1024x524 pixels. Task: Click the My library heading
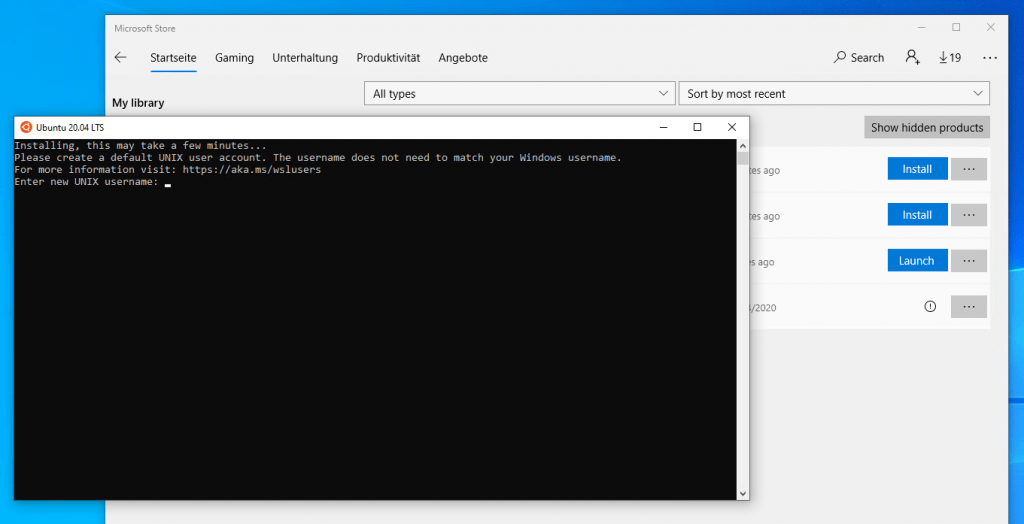(x=138, y=103)
